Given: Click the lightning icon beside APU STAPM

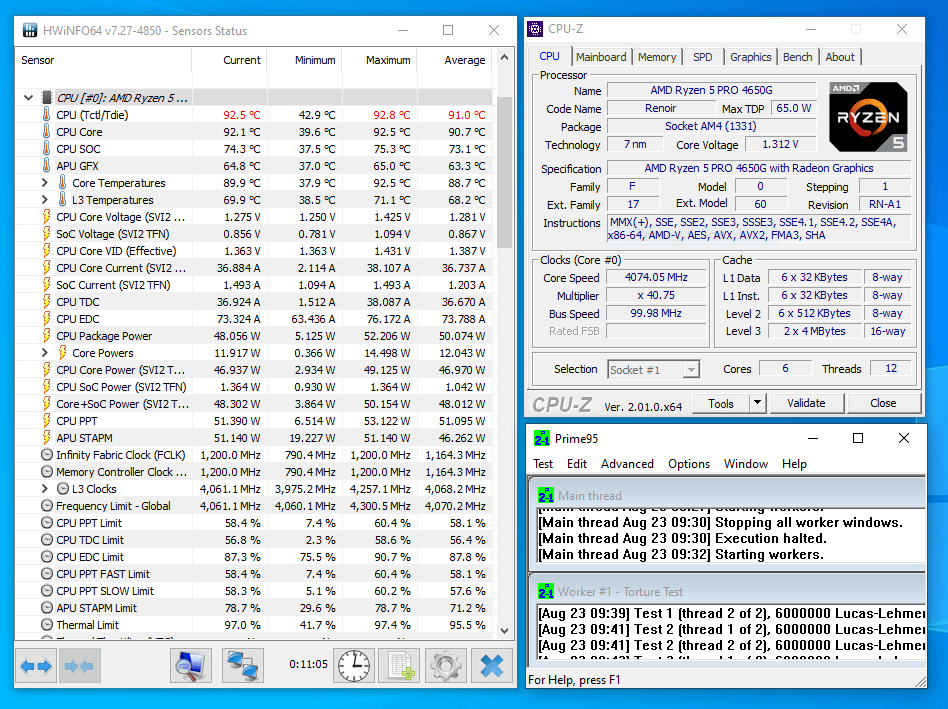Looking at the screenshot, I should coord(47,438).
